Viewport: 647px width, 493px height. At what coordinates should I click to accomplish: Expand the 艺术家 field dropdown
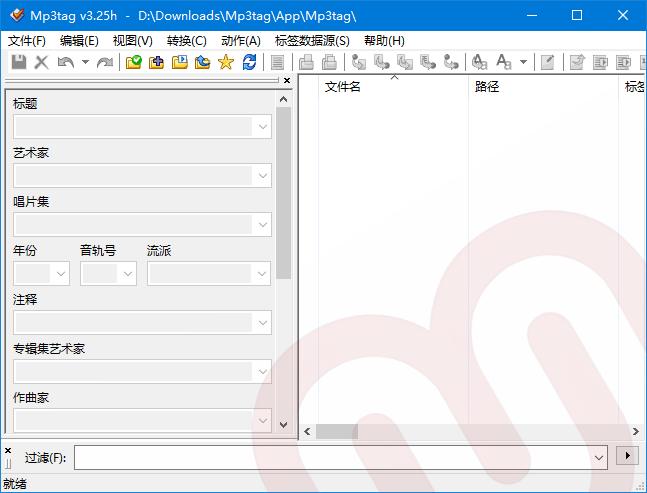pyautogui.click(x=263, y=176)
